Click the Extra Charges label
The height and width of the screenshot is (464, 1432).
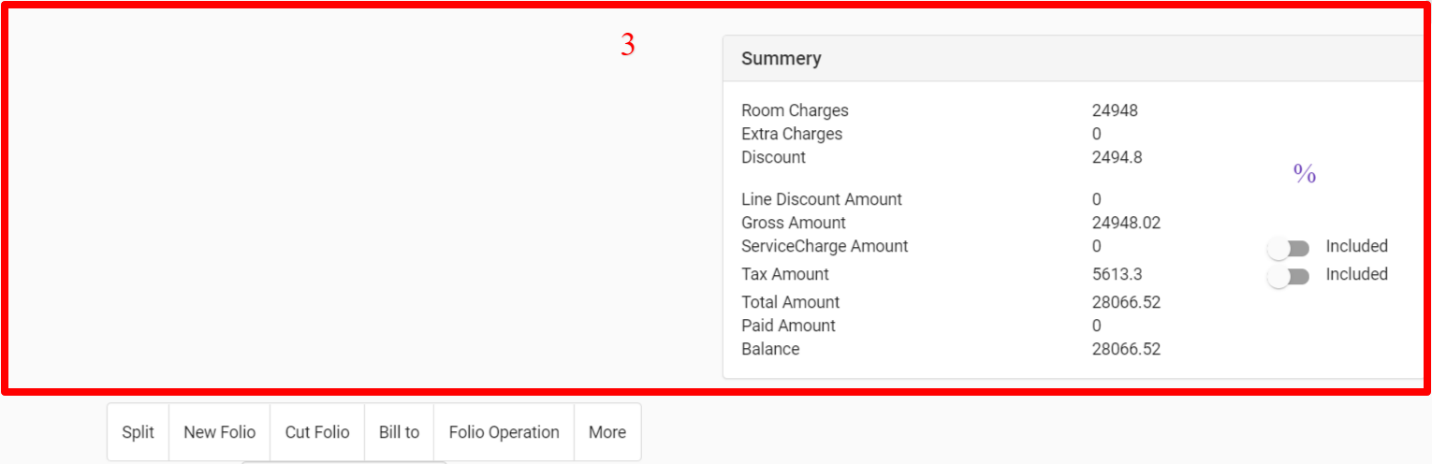pos(791,134)
